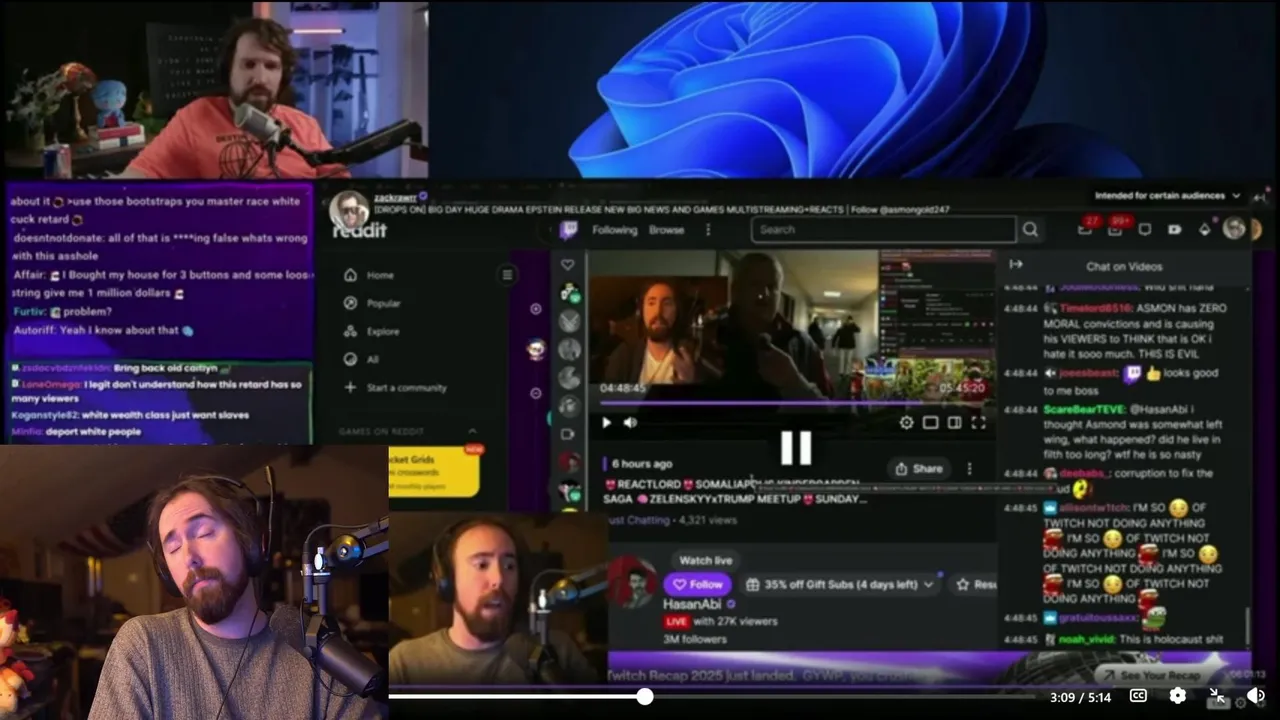Open the Following tab in Twitch
1280x720 pixels.
point(614,230)
